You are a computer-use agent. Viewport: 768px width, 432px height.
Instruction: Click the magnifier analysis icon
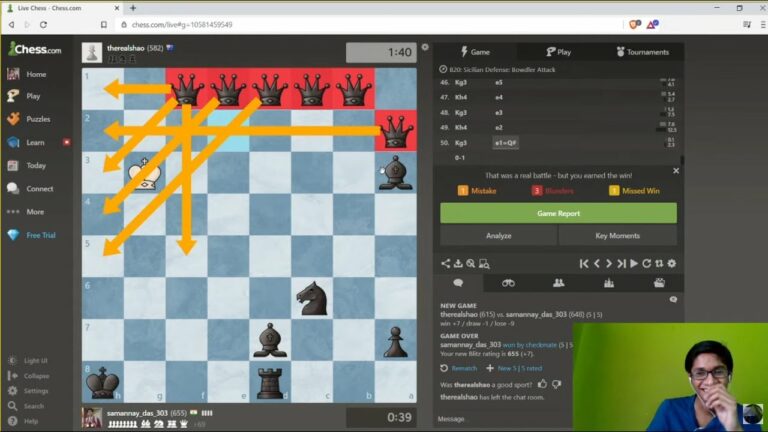471,264
